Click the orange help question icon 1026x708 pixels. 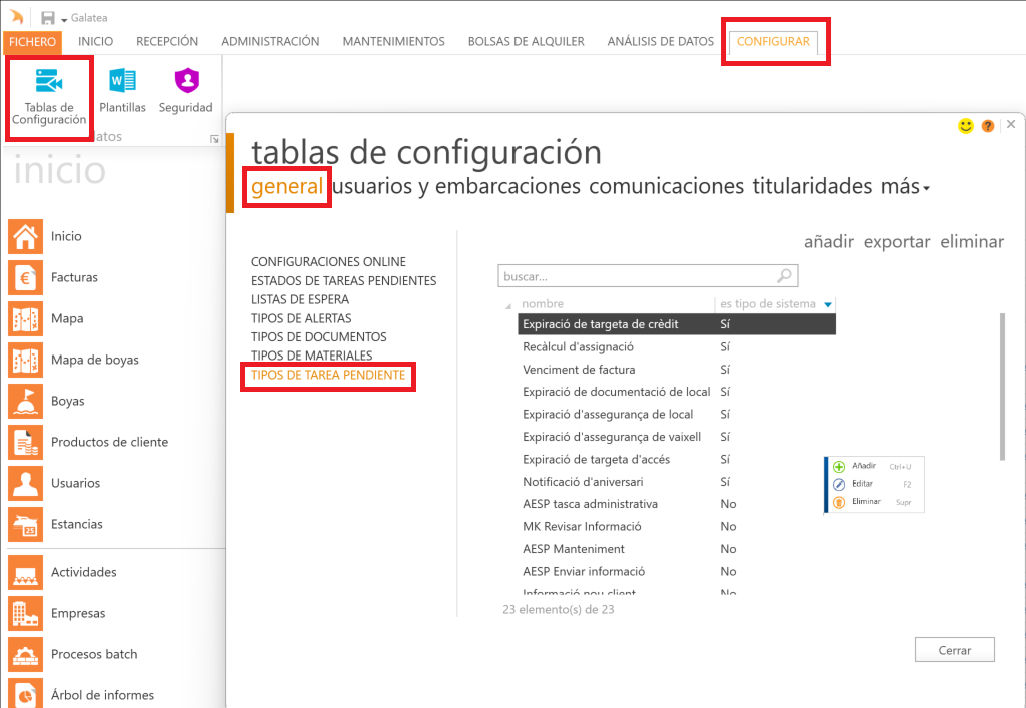[988, 126]
